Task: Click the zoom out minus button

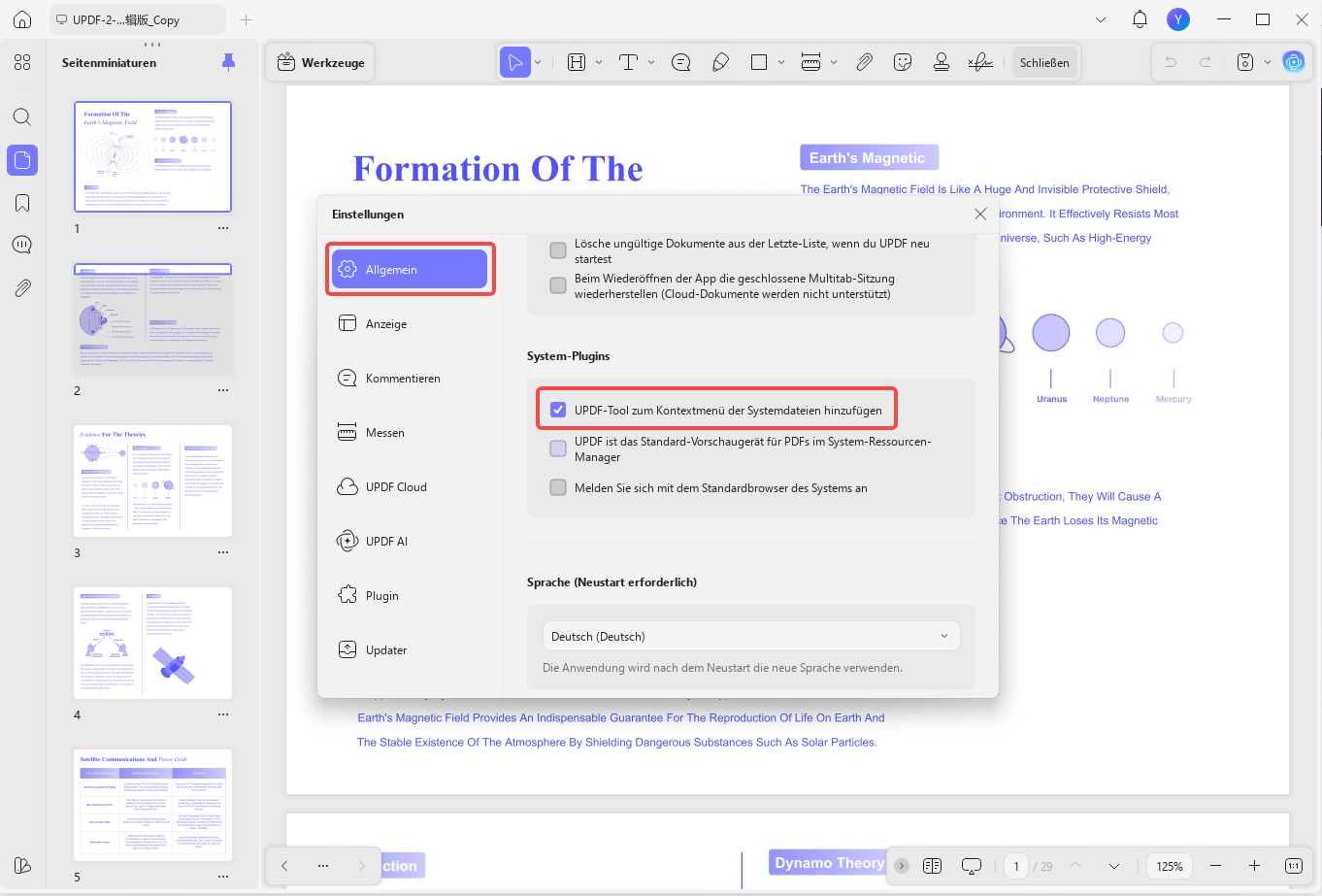Action: (1215, 865)
